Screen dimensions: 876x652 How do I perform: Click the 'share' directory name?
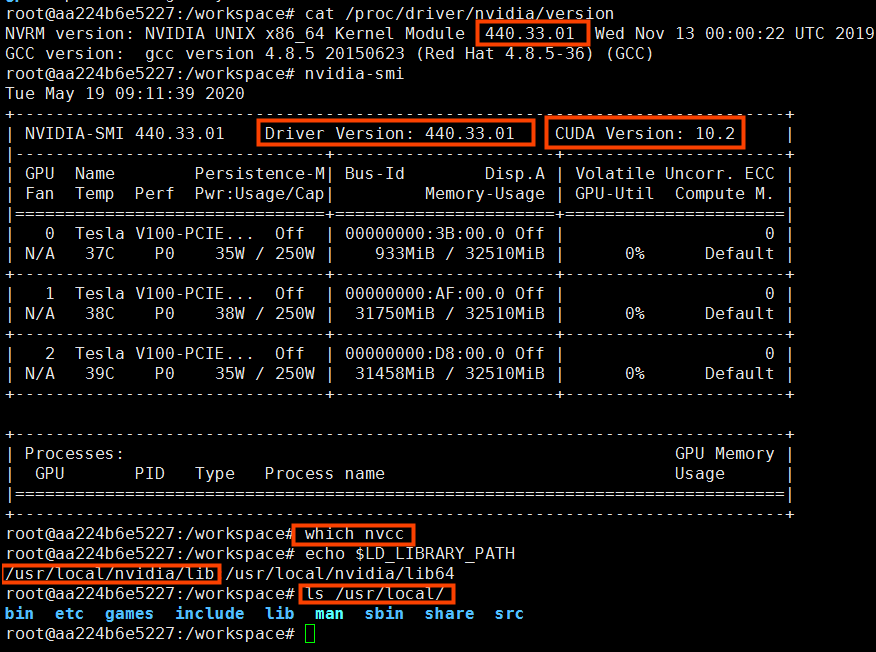click(x=449, y=613)
